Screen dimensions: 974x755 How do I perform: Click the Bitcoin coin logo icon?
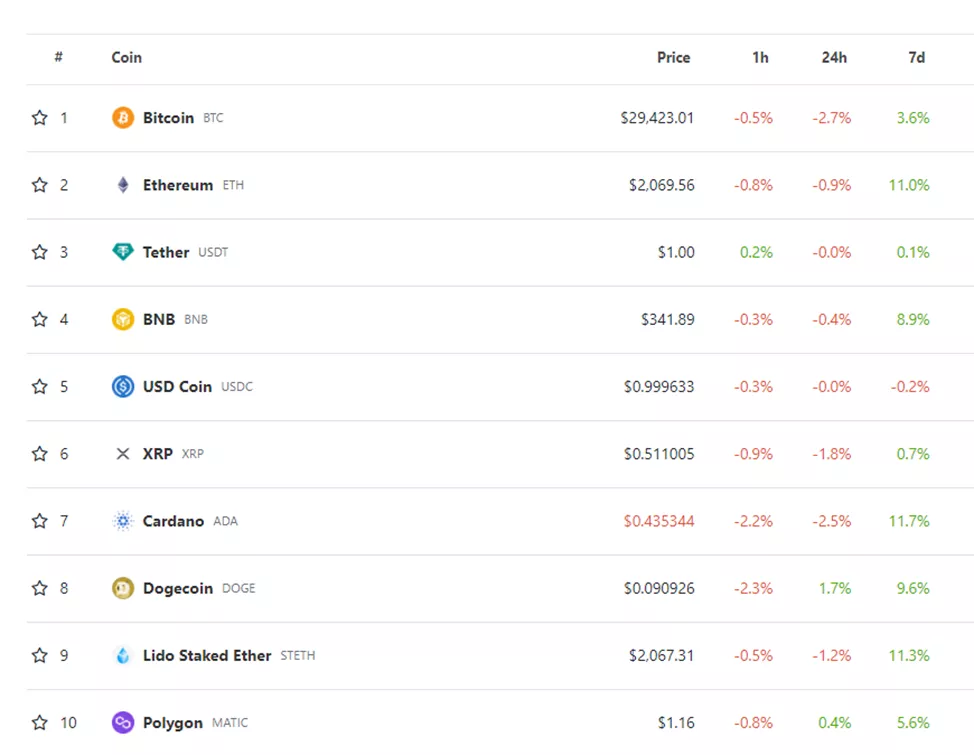pos(123,118)
